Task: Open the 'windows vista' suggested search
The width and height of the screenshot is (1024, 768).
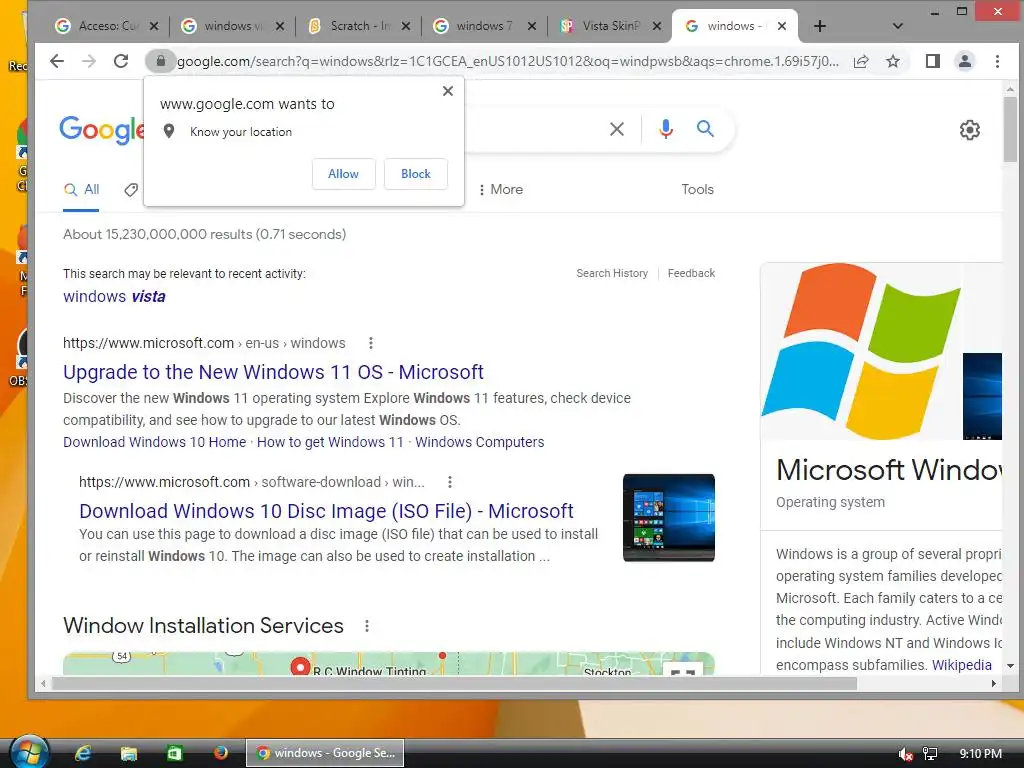Action: click(114, 296)
